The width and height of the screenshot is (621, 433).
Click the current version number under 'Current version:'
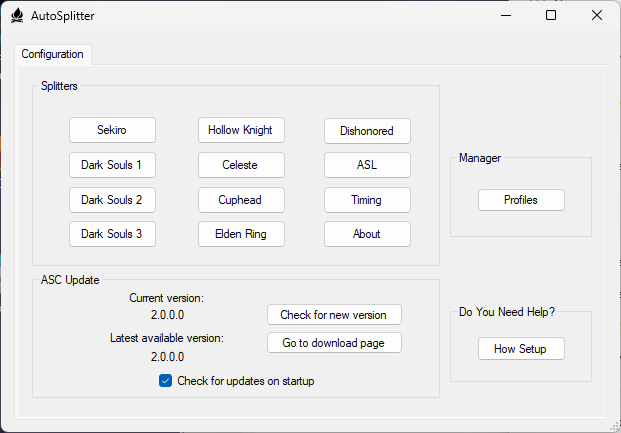pyautogui.click(x=168, y=315)
